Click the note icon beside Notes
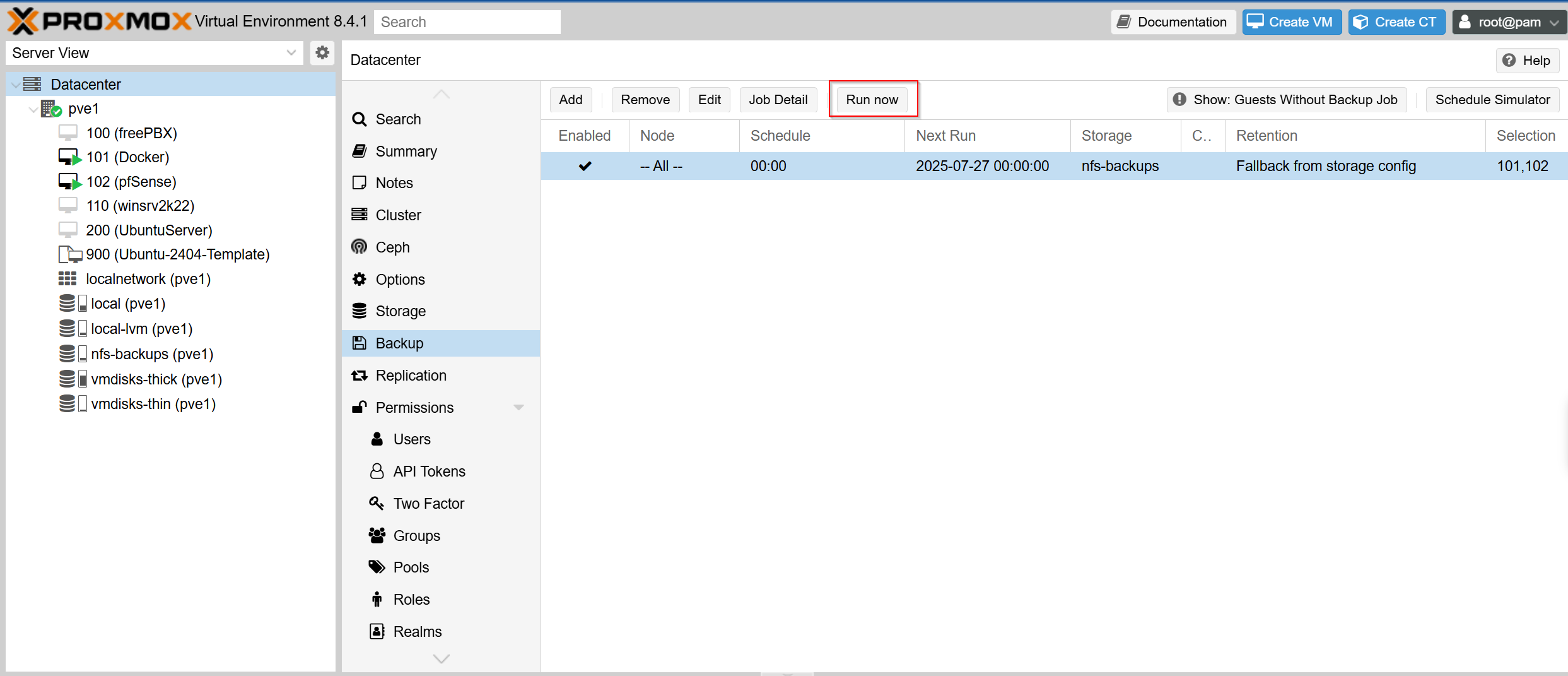 point(360,183)
